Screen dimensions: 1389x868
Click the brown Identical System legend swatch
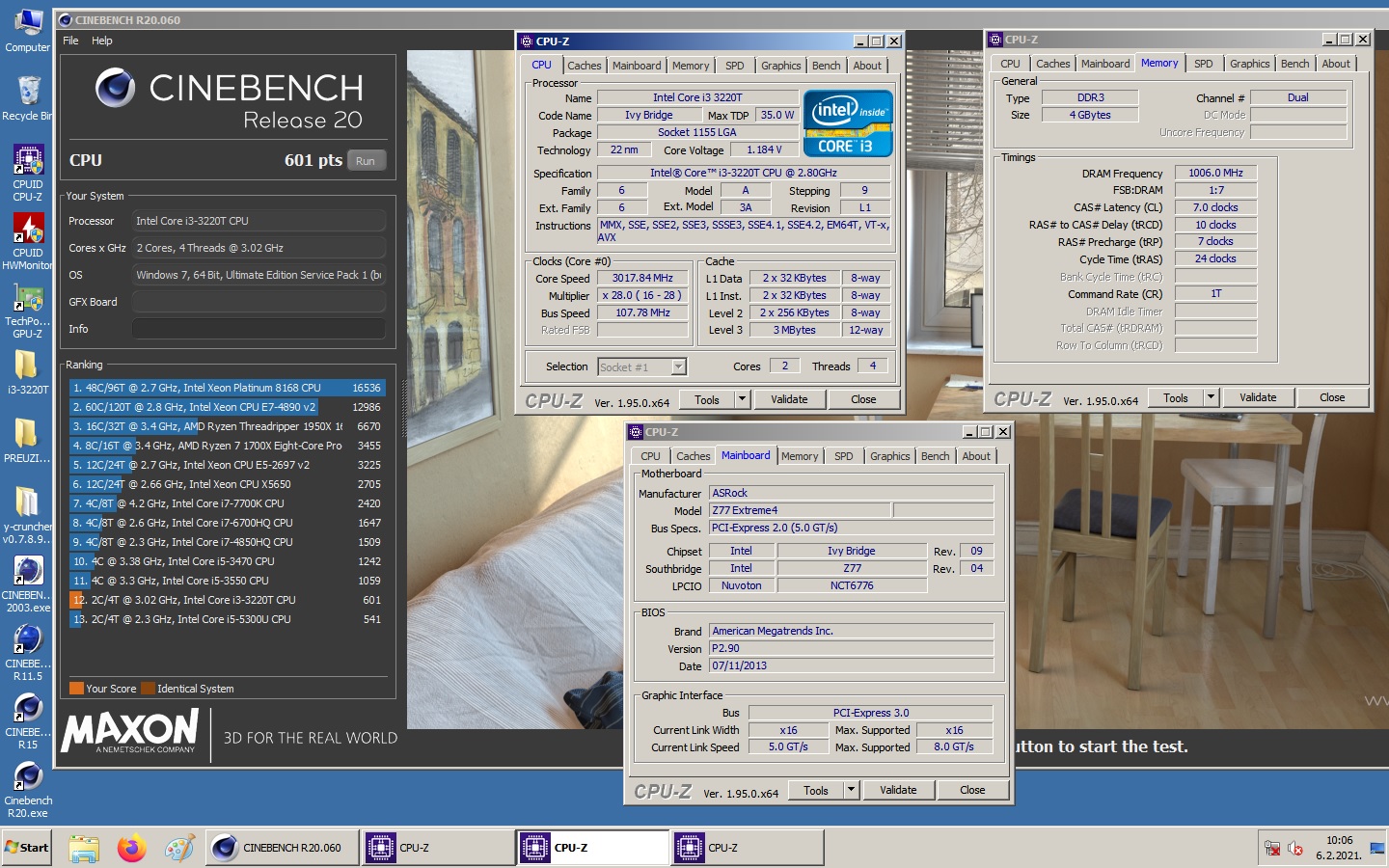point(149,689)
